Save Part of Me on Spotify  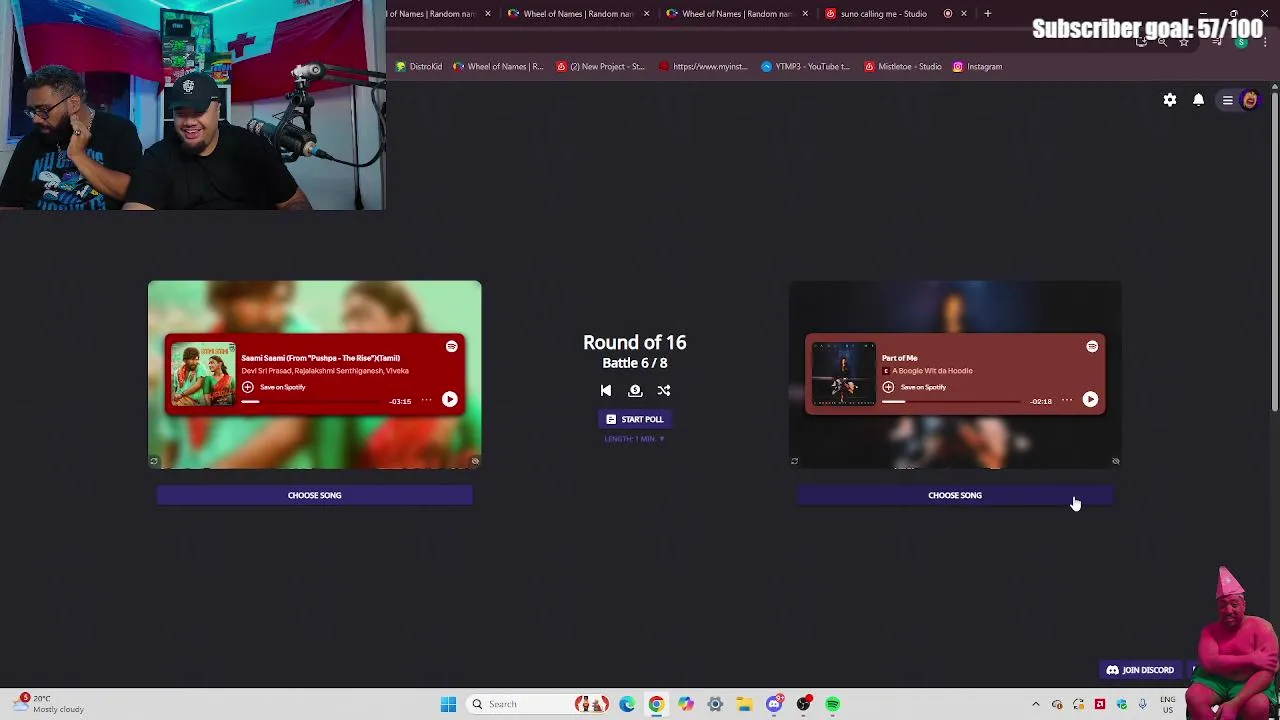(x=914, y=387)
